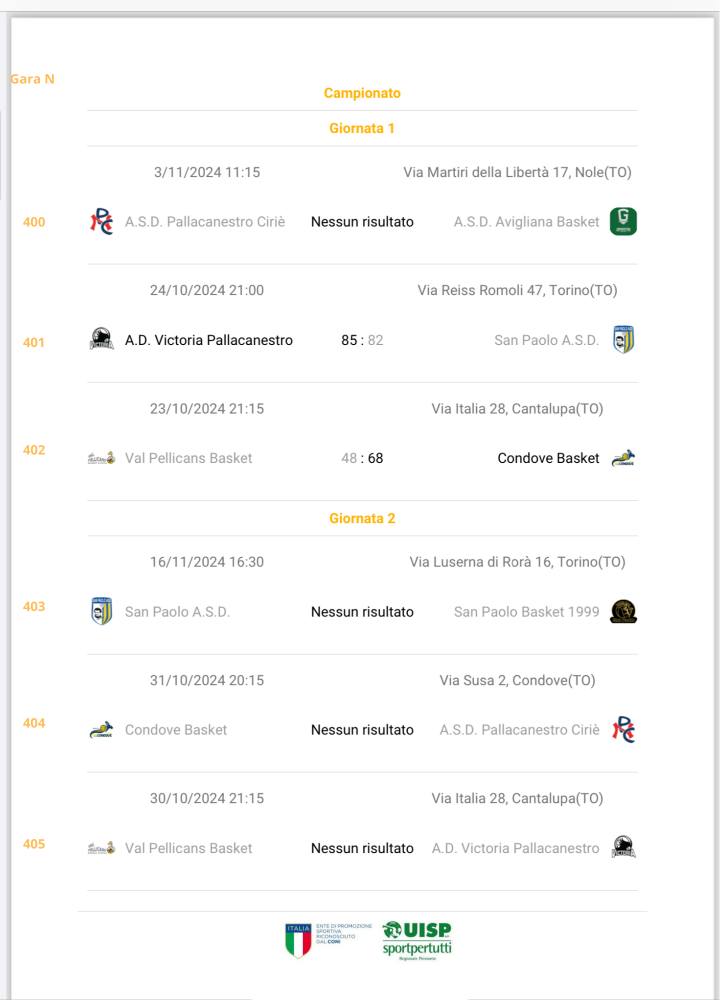Click Avigliana Basket green logo
Viewport: 720px width, 1000px height.
pyautogui.click(x=623, y=221)
